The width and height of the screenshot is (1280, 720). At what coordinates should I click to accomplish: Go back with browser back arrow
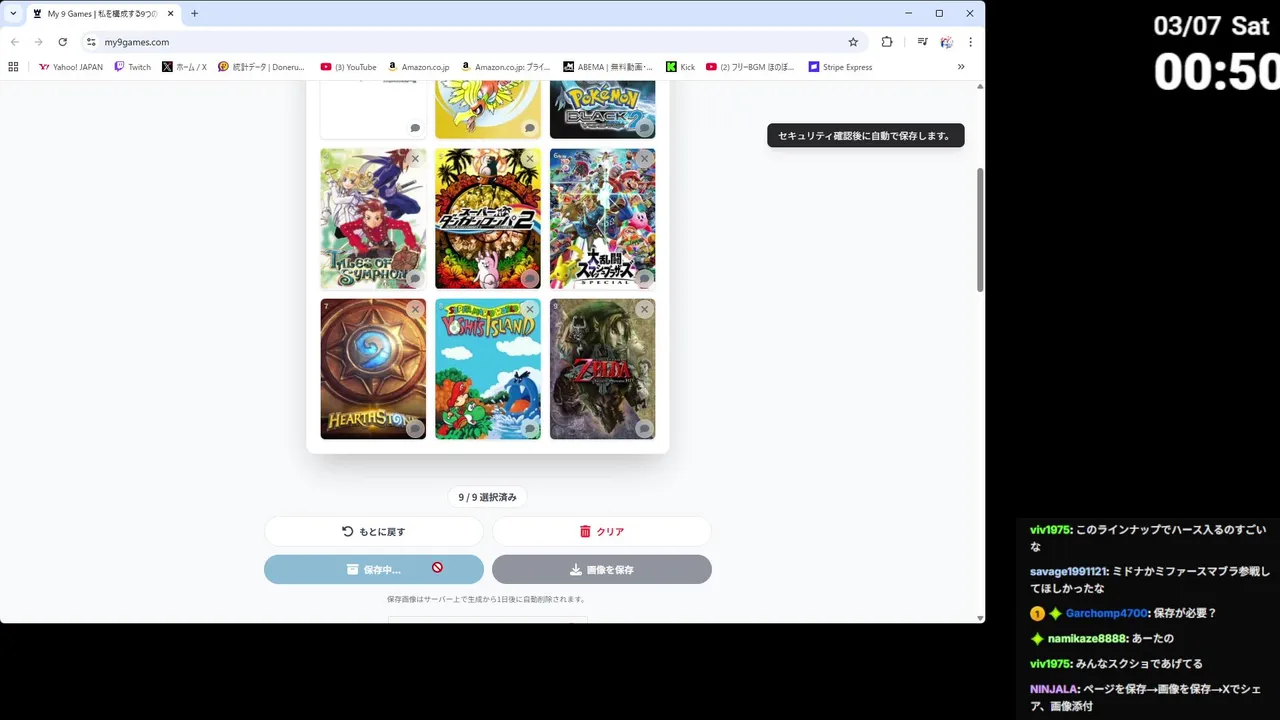[14, 42]
